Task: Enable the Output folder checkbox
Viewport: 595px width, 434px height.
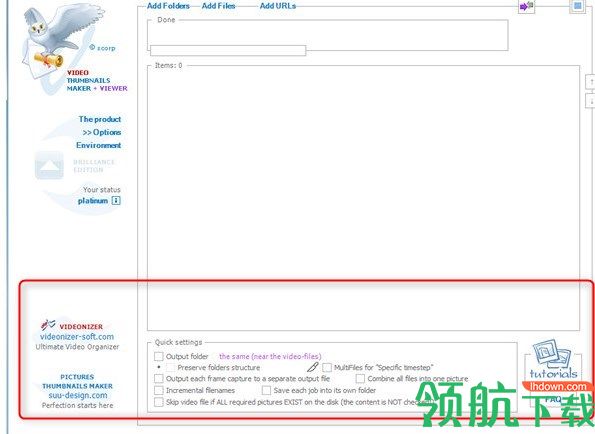Action: [x=159, y=356]
